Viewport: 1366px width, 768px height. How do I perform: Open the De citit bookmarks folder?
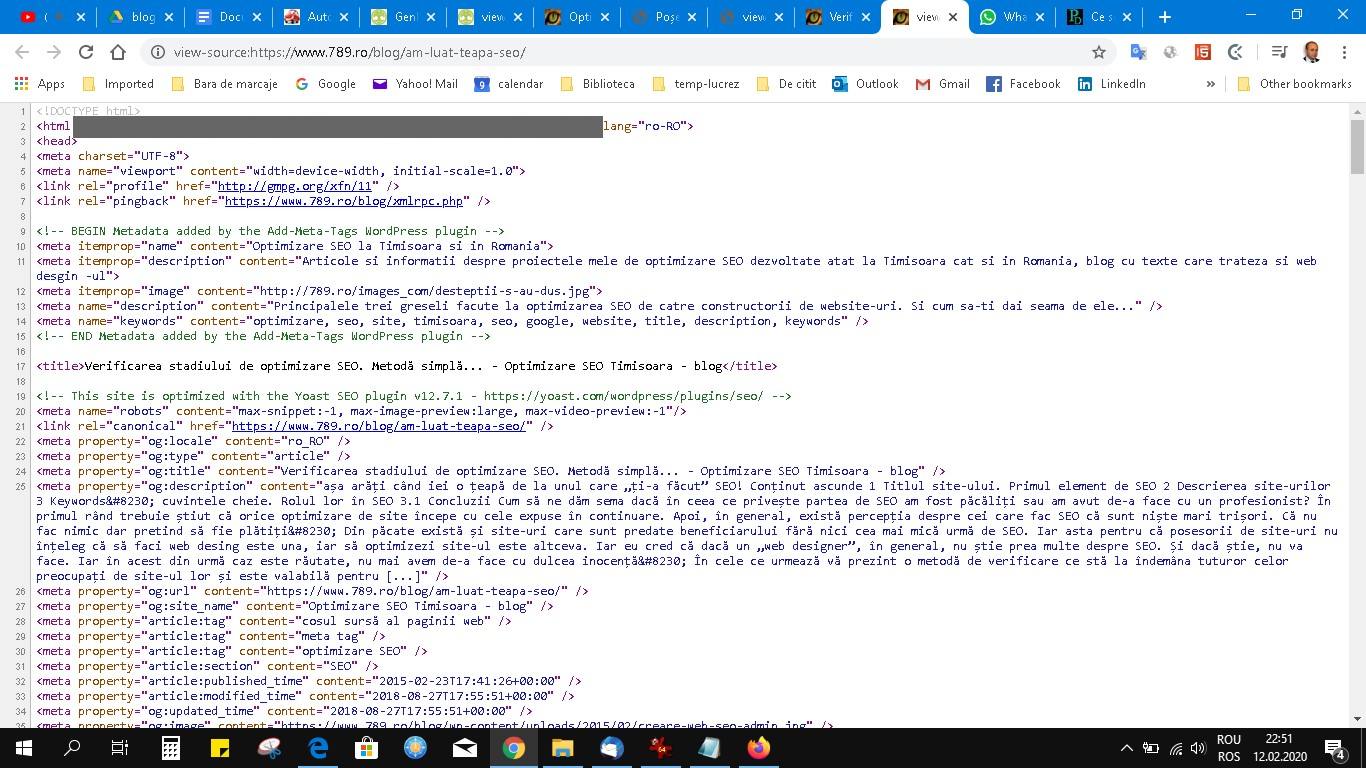click(x=787, y=84)
